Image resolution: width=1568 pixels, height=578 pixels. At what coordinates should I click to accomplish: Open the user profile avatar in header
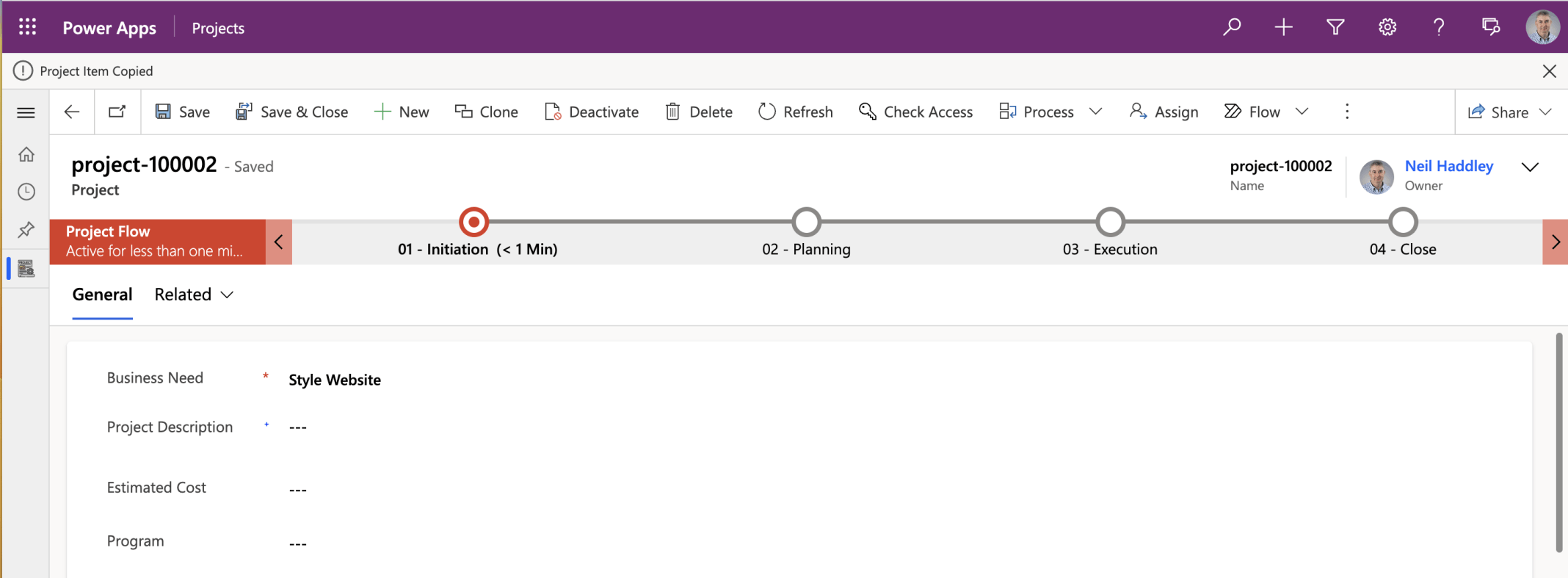[x=1542, y=27]
